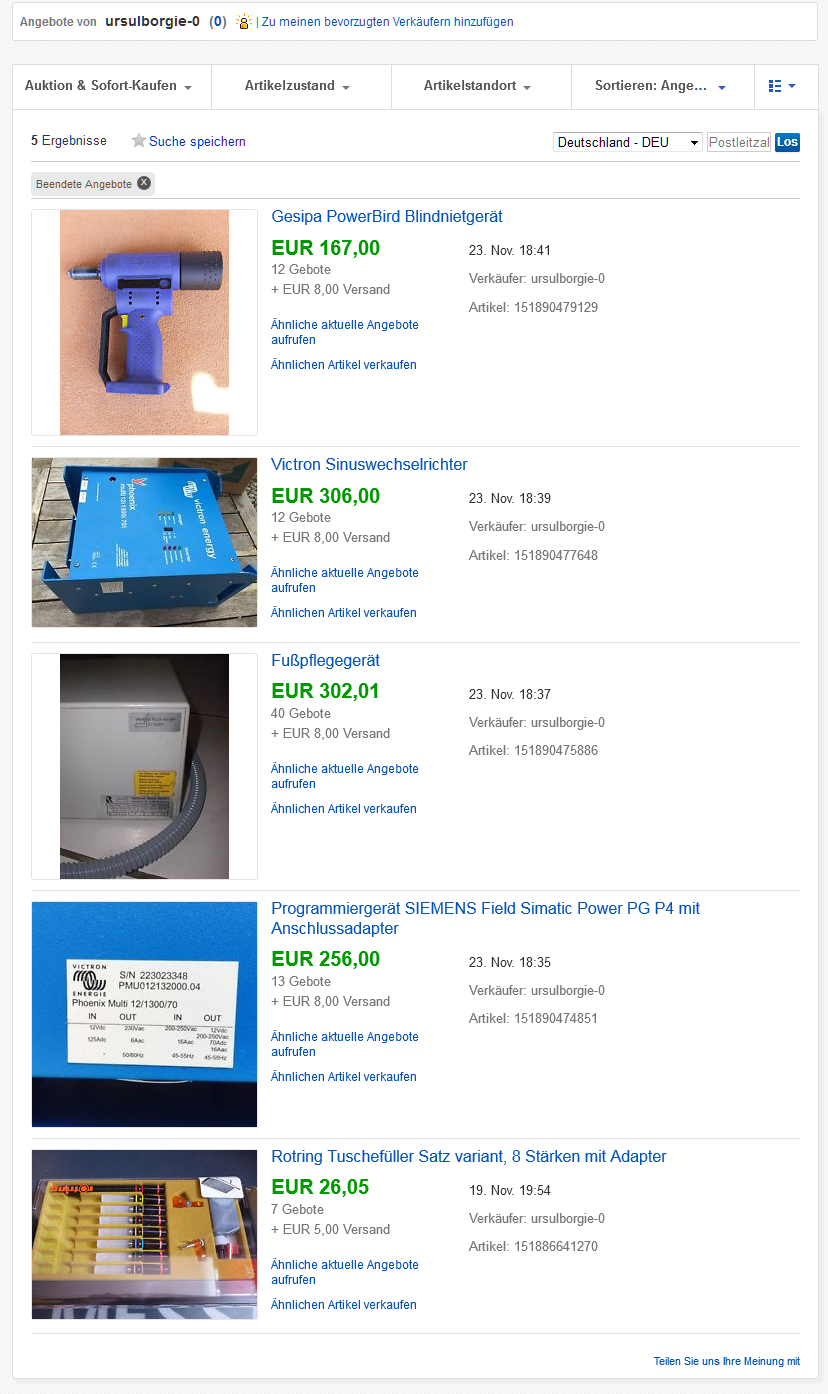Open the Artikelzustand filter menu
This screenshot has height=1394, width=828.
(297, 86)
